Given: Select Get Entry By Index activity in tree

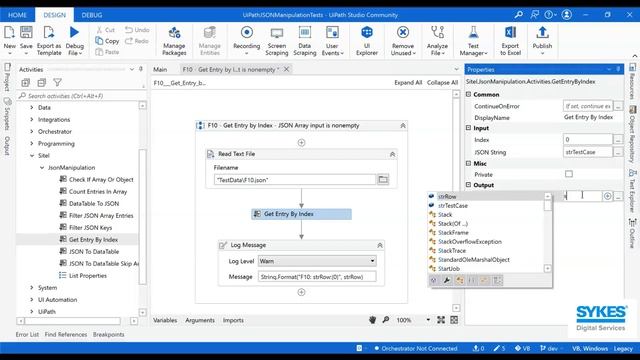Looking at the screenshot, I should 93,240.
